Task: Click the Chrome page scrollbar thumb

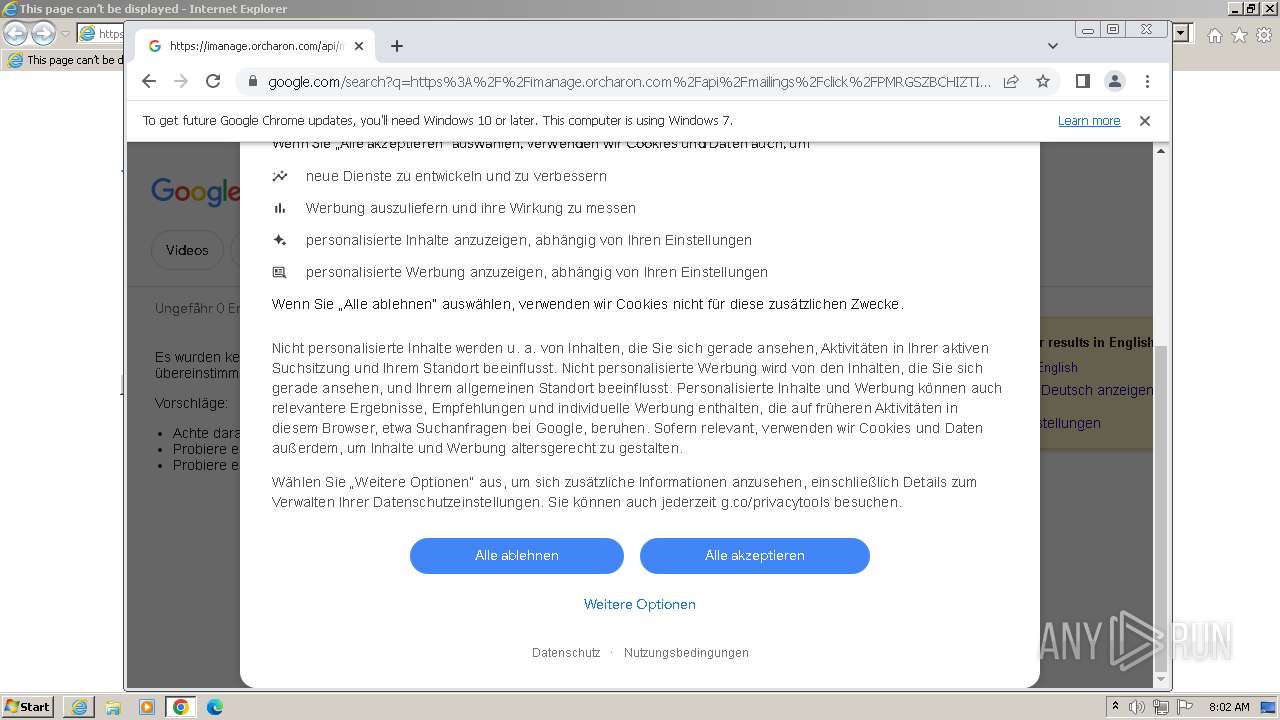Action: (1161, 508)
